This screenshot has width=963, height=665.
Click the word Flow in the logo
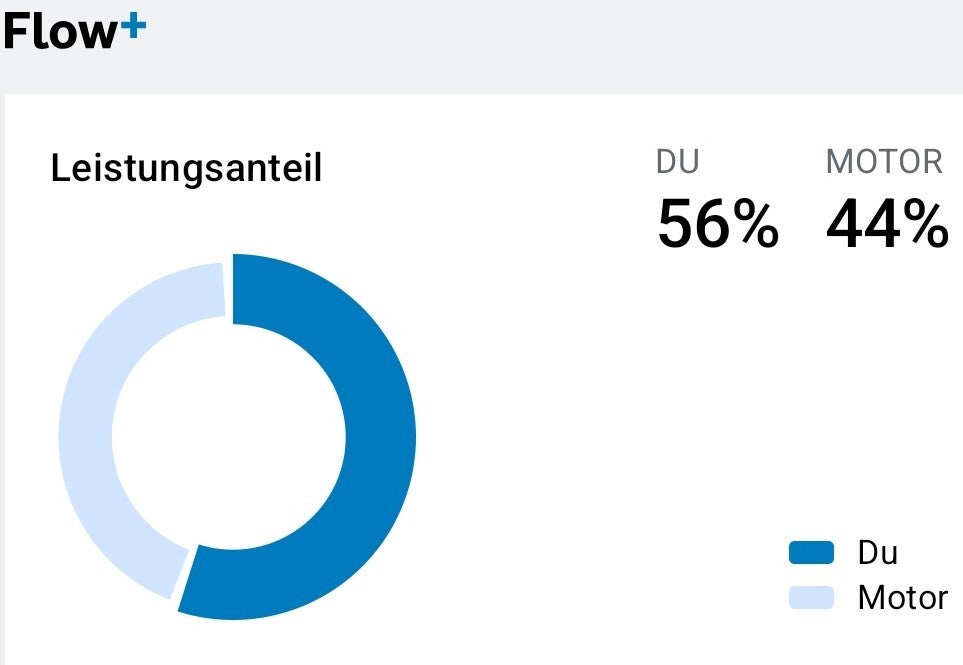point(60,32)
